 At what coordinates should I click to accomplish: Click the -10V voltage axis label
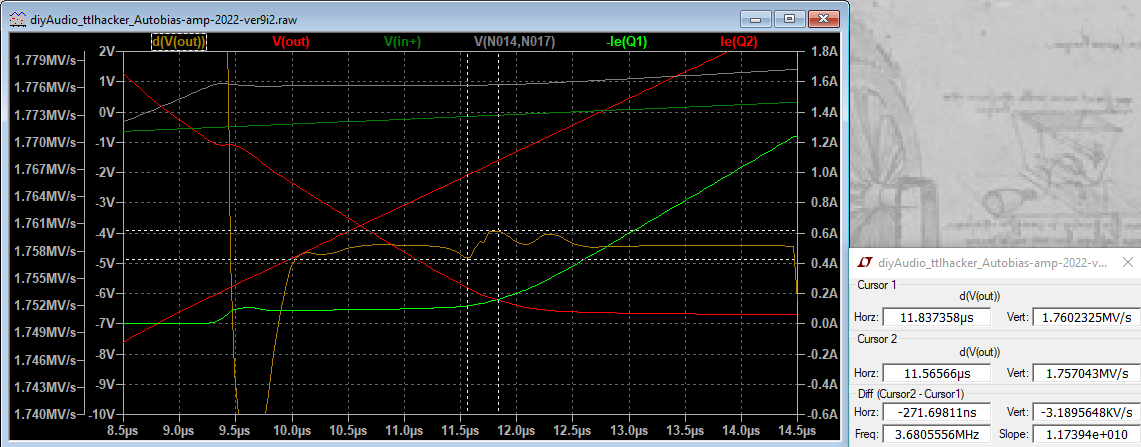[x=103, y=414]
